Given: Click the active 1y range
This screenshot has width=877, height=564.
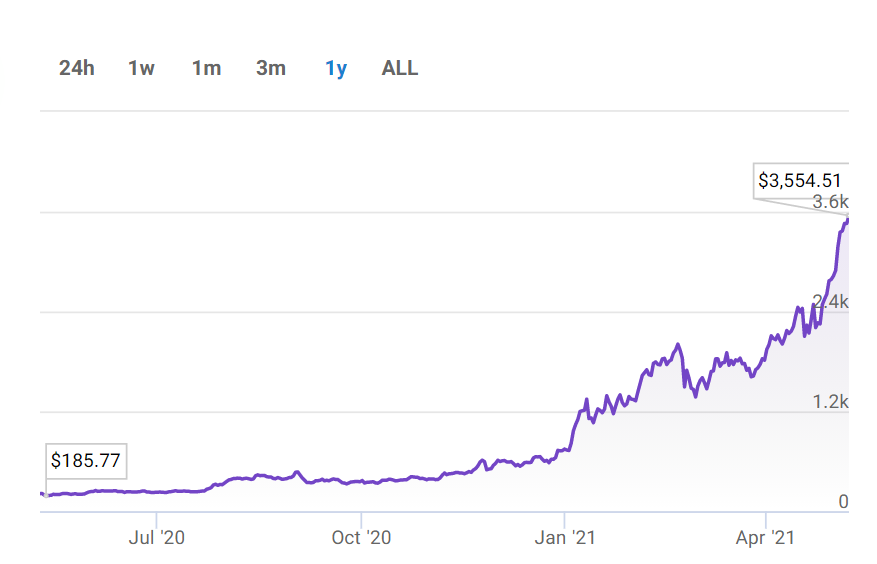Looking at the screenshot, I should tap(336, 69).
